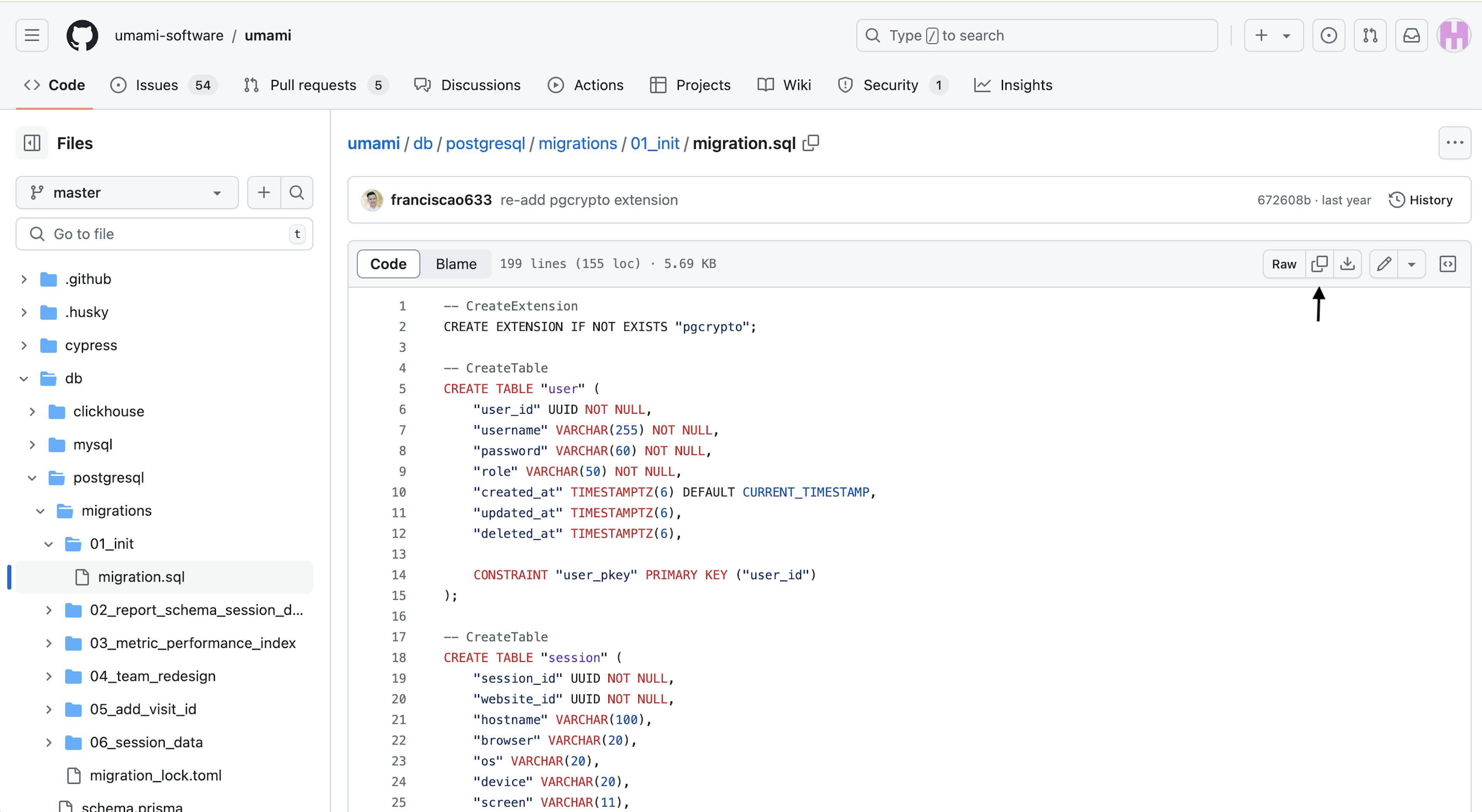This screenshot has width=1482, height=812.
Task: Go to db folder in breadcrumb
Action: coord(423,143)
